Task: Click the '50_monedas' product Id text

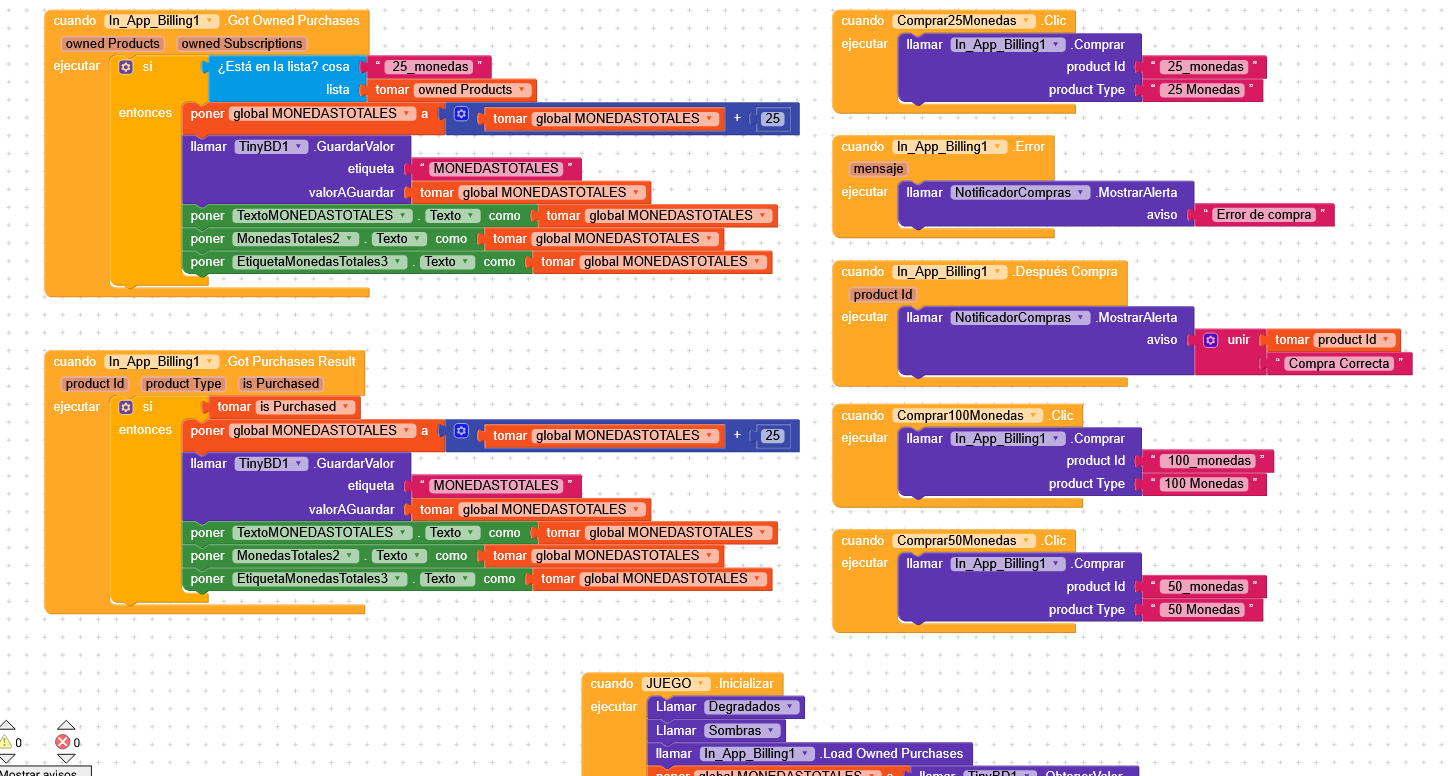Action: click(1206, 587)
